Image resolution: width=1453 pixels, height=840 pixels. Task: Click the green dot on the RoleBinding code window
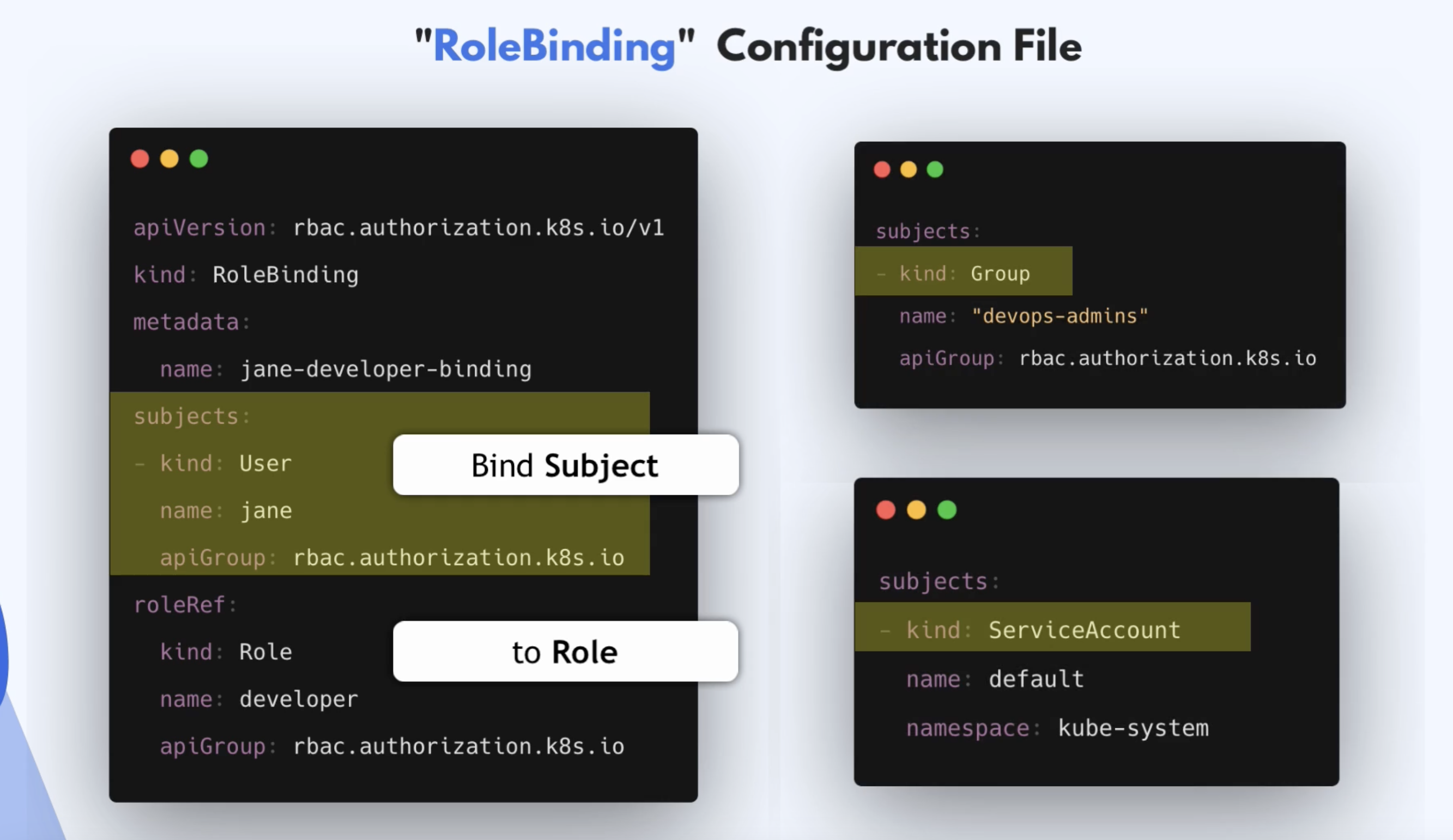tap(199, 159)
